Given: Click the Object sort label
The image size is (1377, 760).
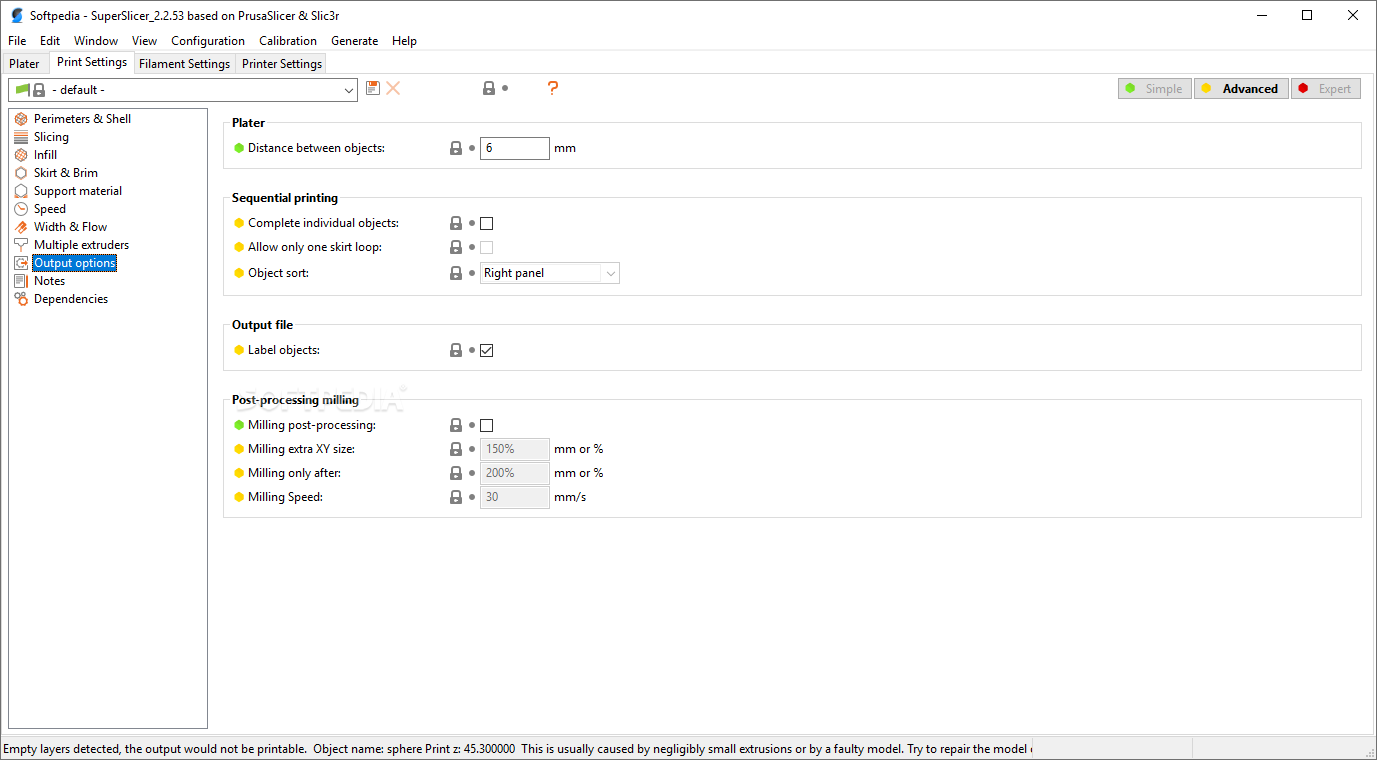Looking at the screenshot, I should (278, 273).
